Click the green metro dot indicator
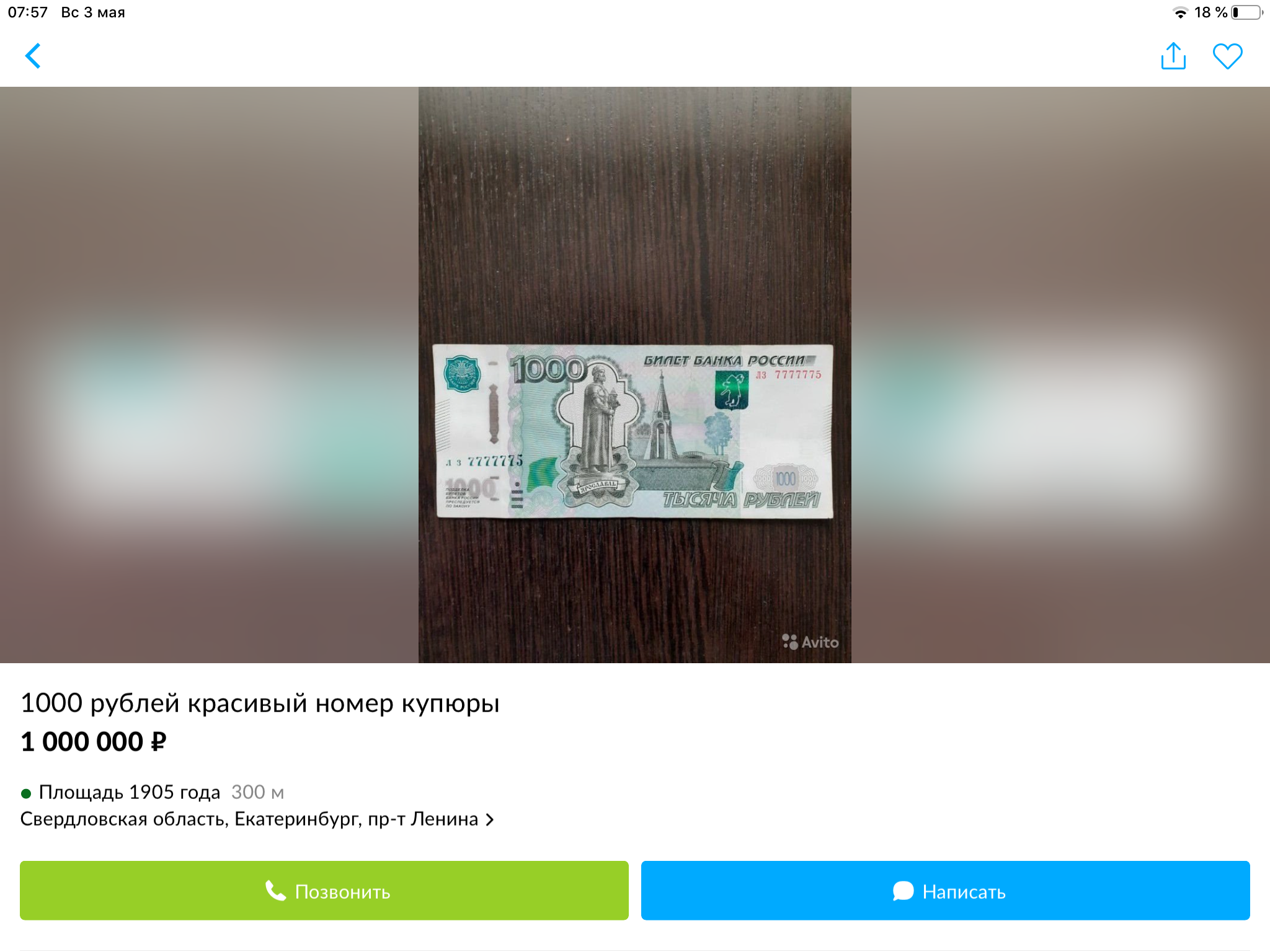This screenshot has height=952, width=1270. click(26, 793)
